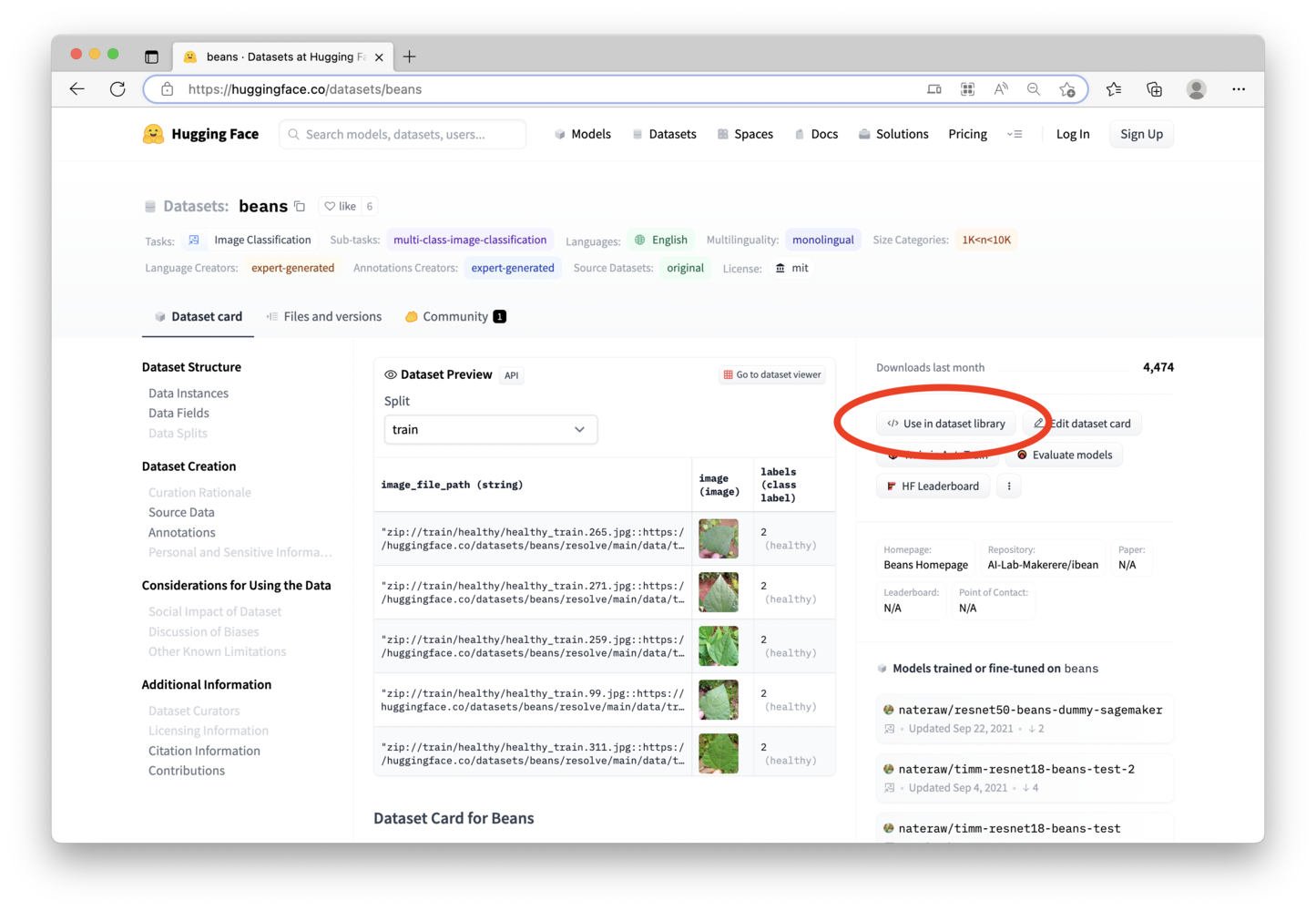The width and height of the screenshot is (1316, 911).
Task: Open Docs in top navigation
Action: 816,134
